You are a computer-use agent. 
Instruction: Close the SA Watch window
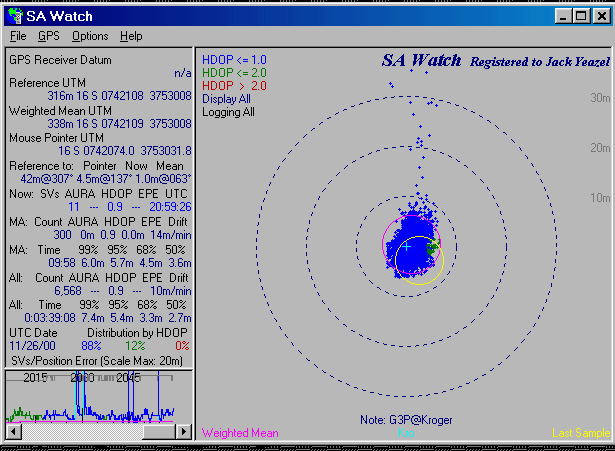click(598, 16)
